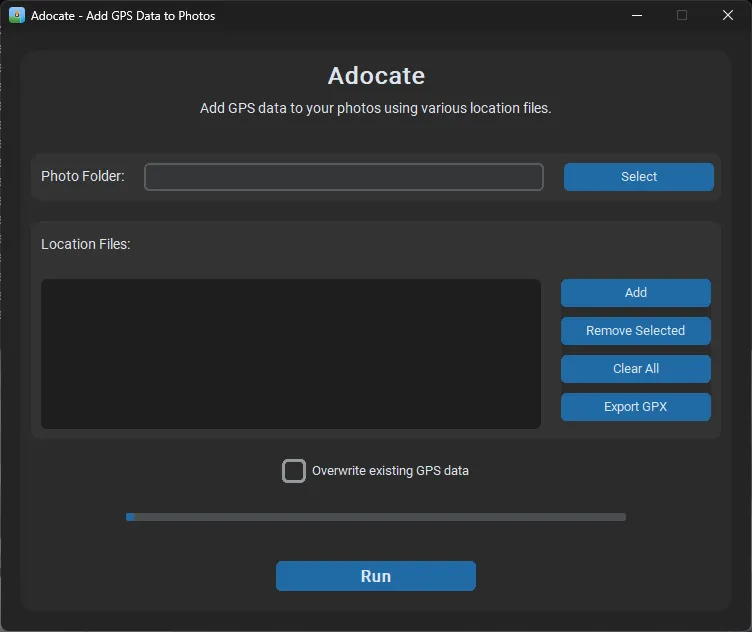Viewport: 752px width, 632px height.
Task: Click the 'Overwrite existing GPS data' label text
Action: (390, 471)
